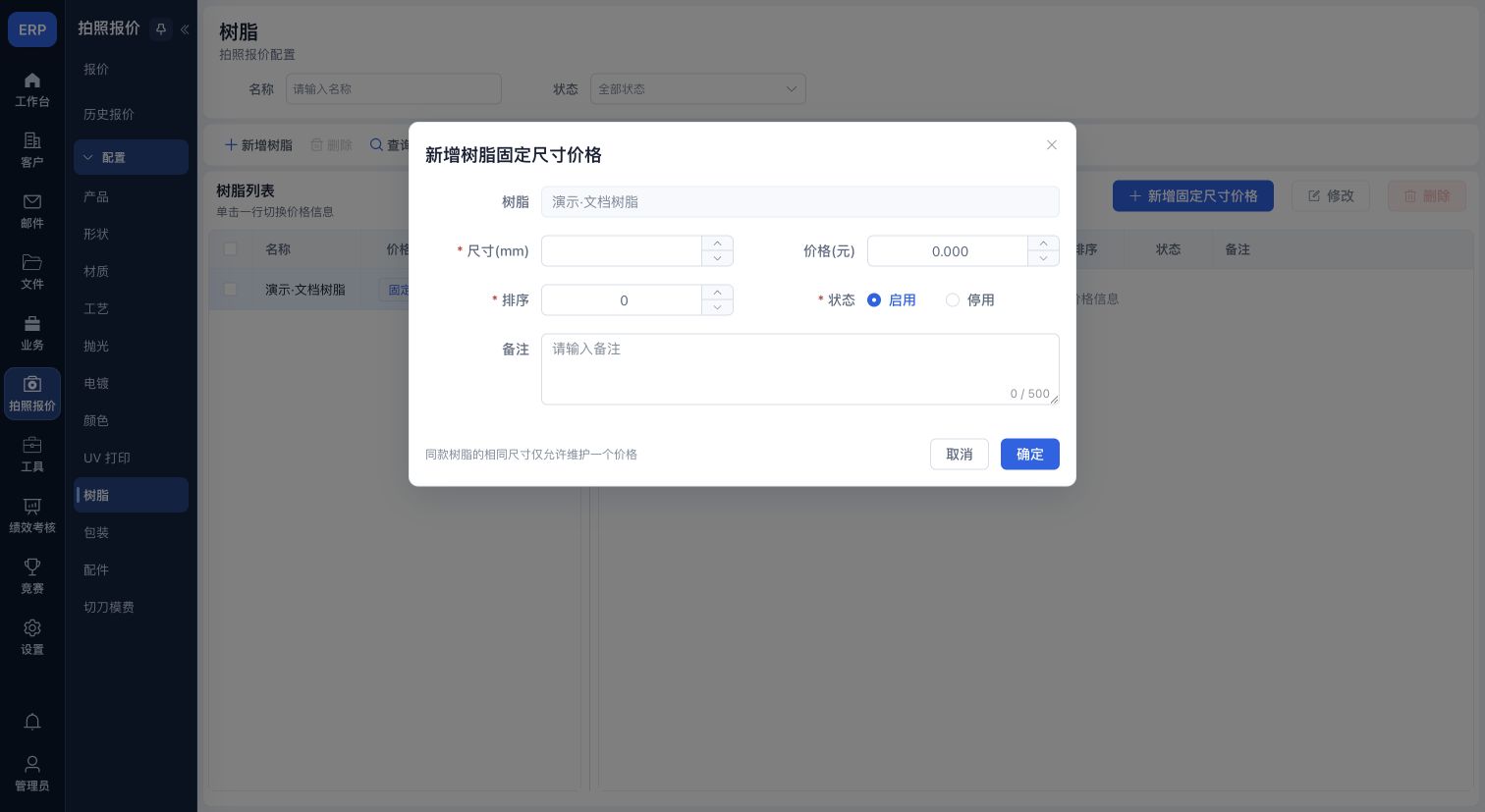Image resolution: width=1485 pixels, height=812 pixels.
Task: Focus the 尺寸(mm) input field
Action: point(622,251)
